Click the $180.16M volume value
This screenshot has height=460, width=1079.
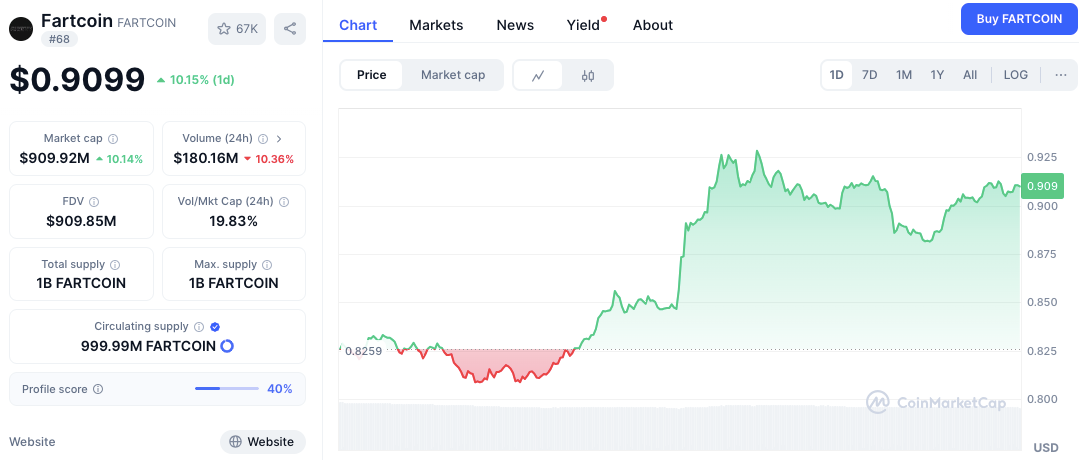click(206, 158)
